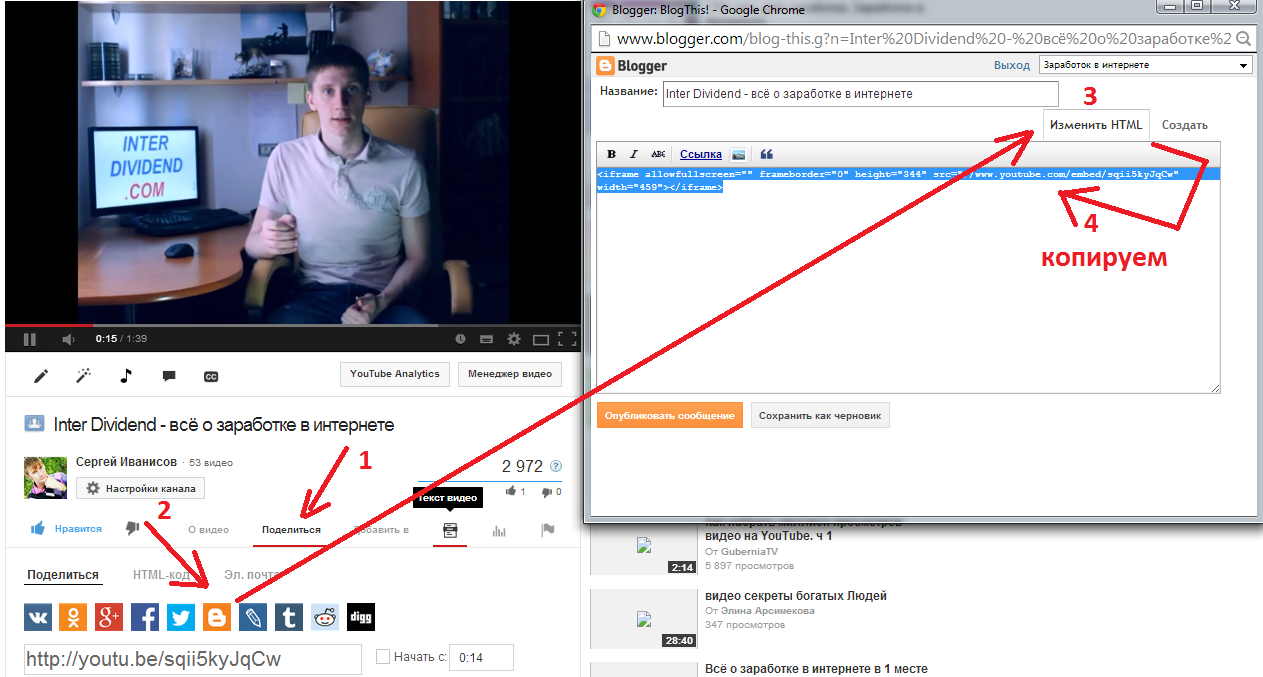Open YouTube Analytics button
The image size is (1263, 677).
point(394,374)
